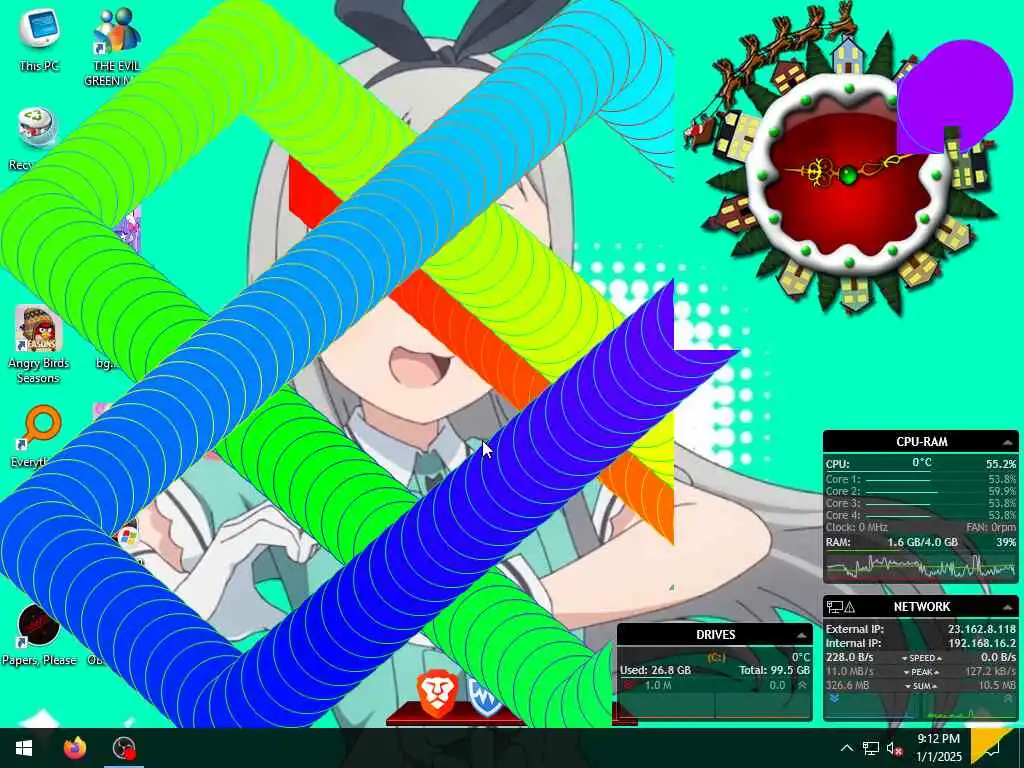Switch to the running recorder taskbar app
This screenshot has height=768, width=1024.
123,748
